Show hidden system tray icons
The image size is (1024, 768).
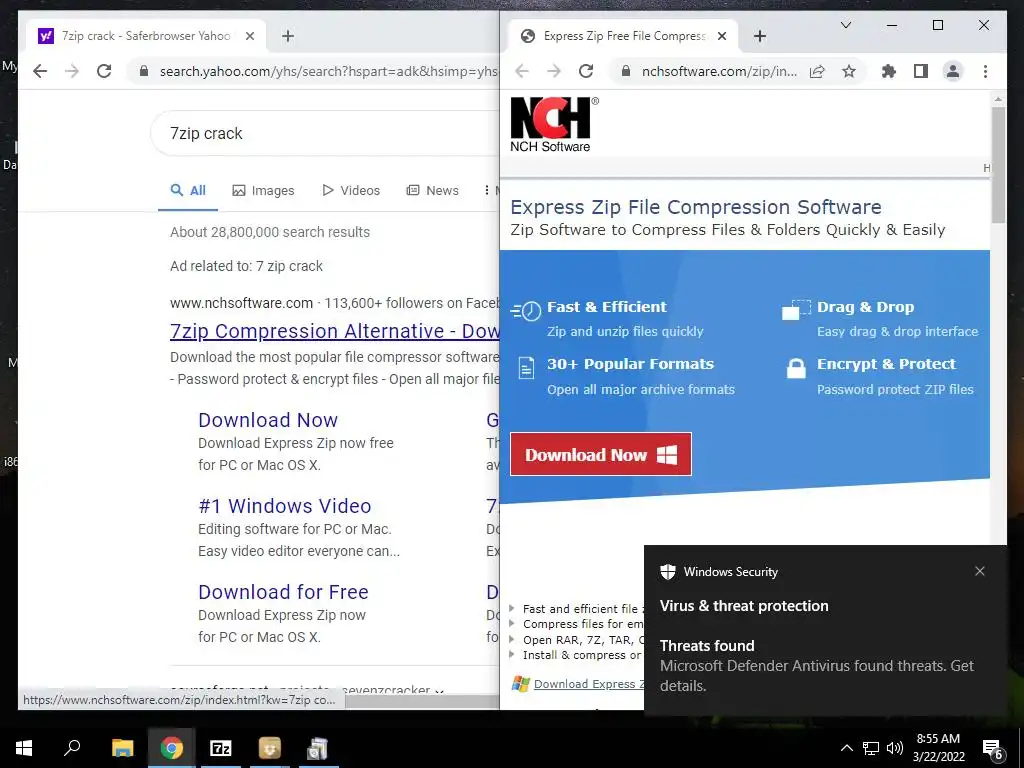(846, 748)
